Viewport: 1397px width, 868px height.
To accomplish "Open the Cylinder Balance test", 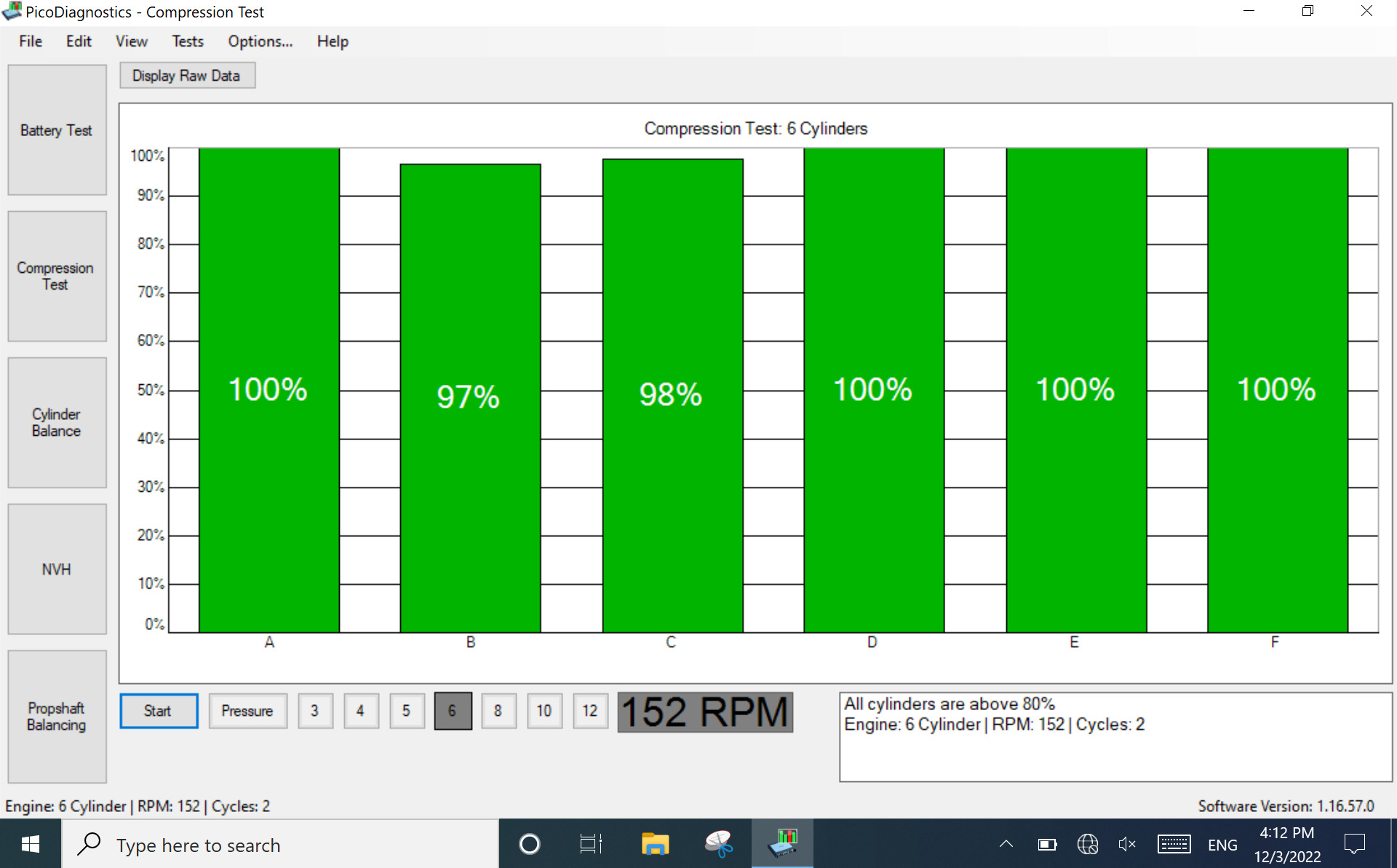I will coord(57,423).
